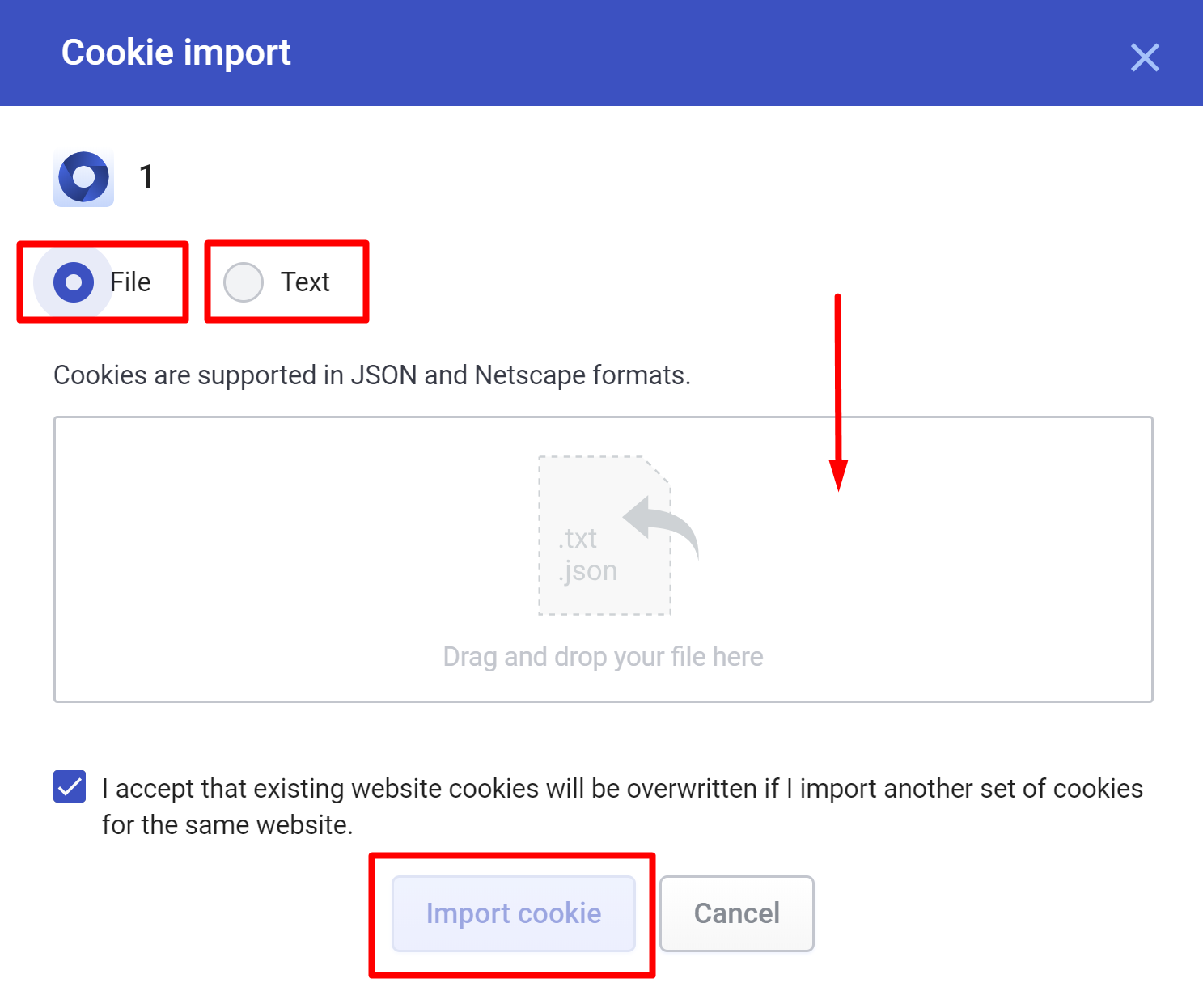Screen dimensions: 1203x1008
Task: Click the JSON and Netscape formats note
Action: tap(372, 375)
